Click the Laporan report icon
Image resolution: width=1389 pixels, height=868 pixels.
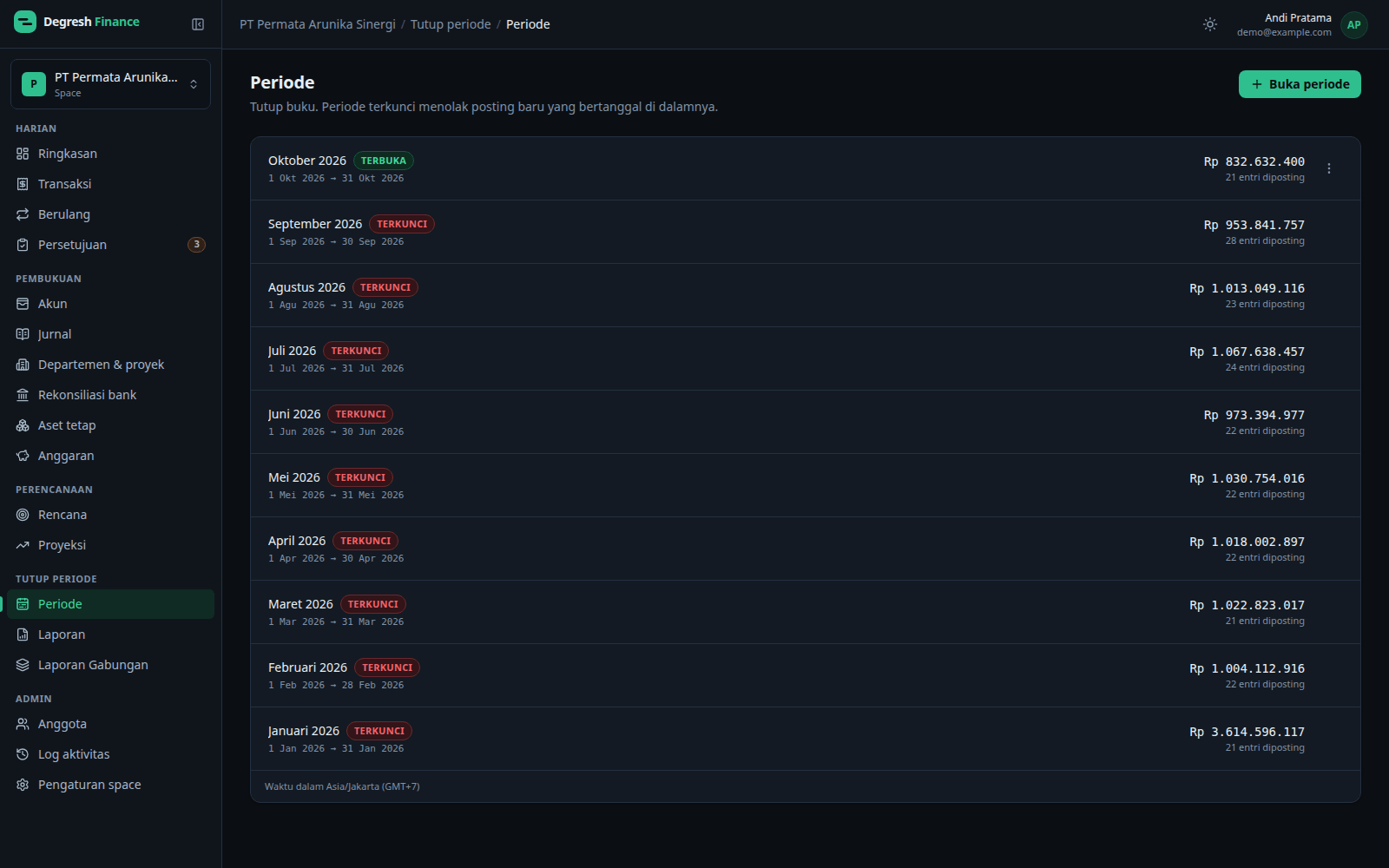tap(23, 635)
